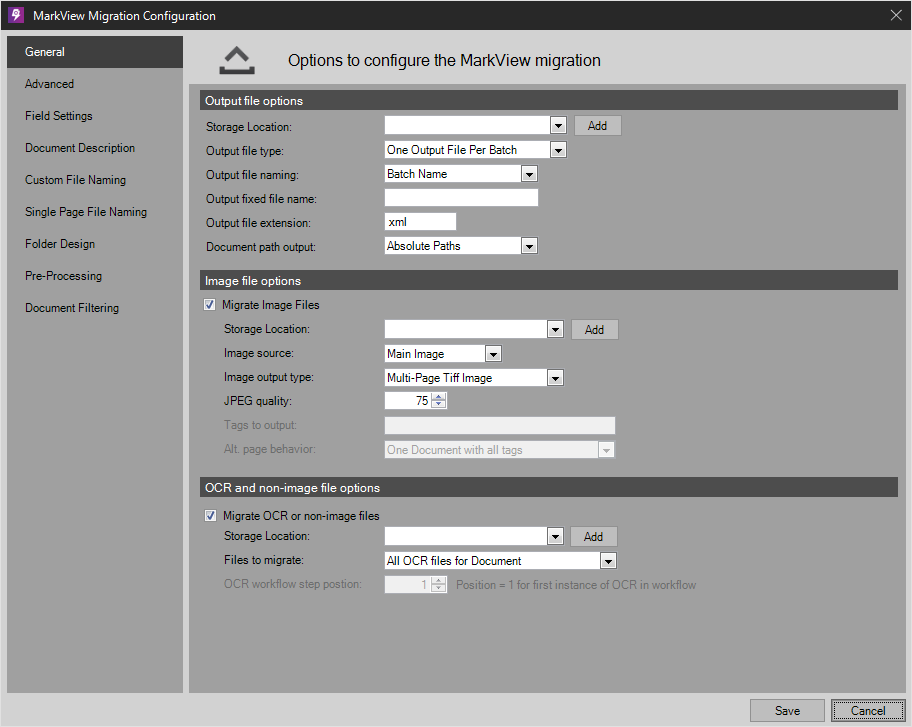
Task: Switch to Folder Design tab
Action: click(x=95, y=244)
